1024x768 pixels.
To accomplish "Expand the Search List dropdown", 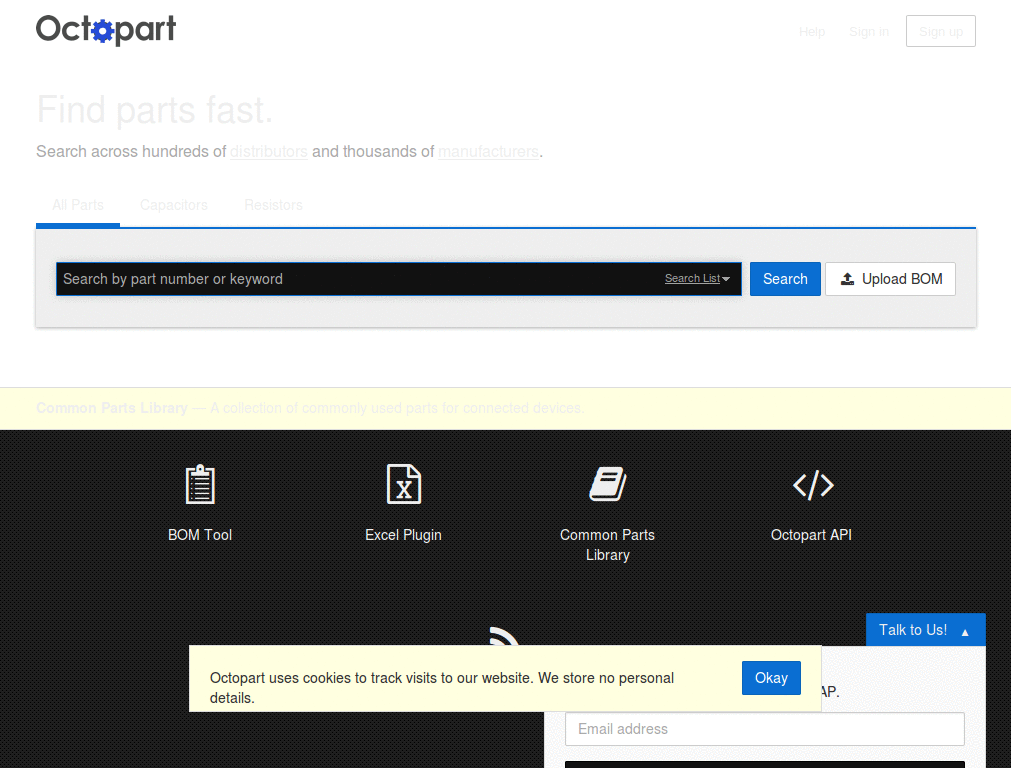I will point(697,278).
